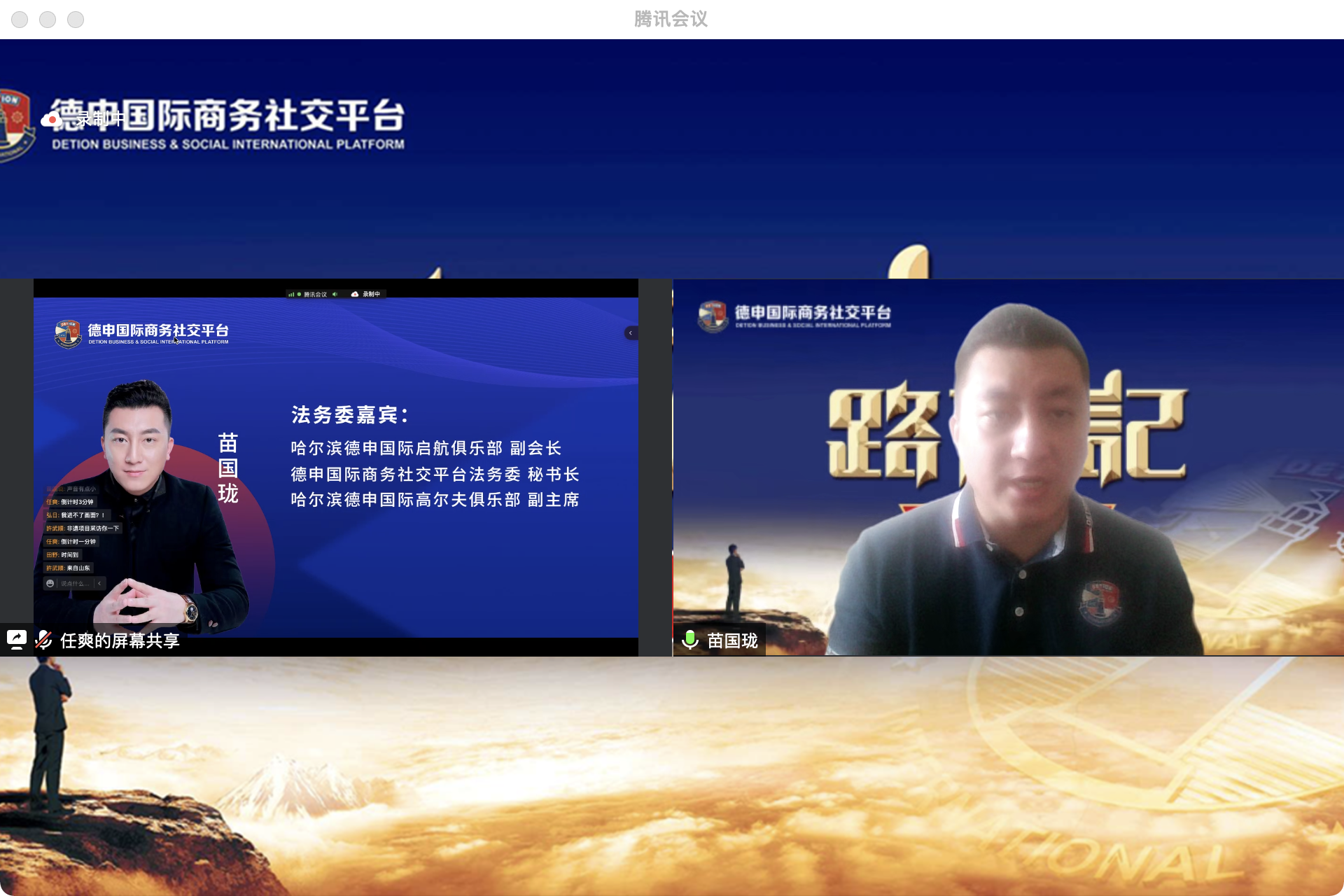
Task: Click the small cloud recording icon in shared screen bar
Action: [x=355, y=294]
